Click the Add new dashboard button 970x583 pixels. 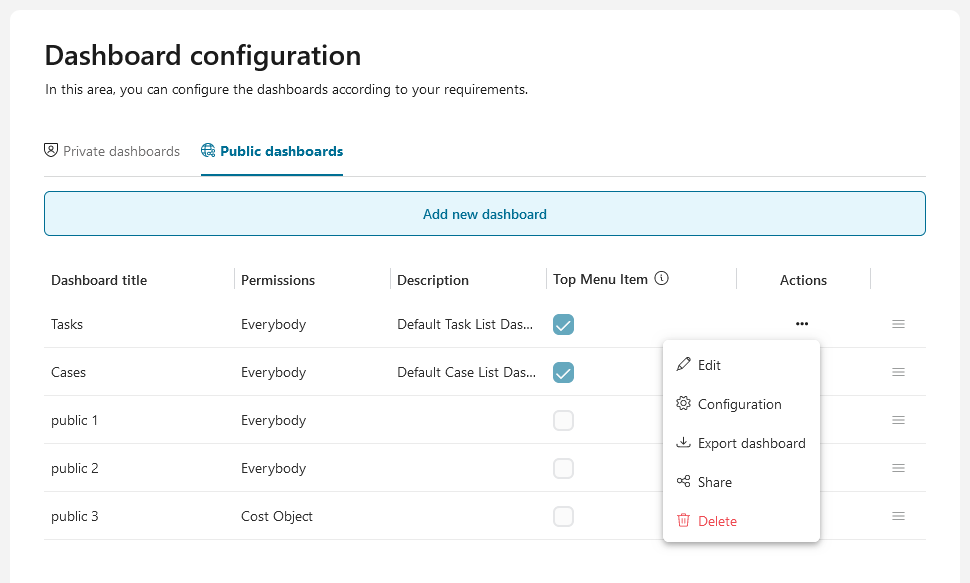(x=484, y=214)
